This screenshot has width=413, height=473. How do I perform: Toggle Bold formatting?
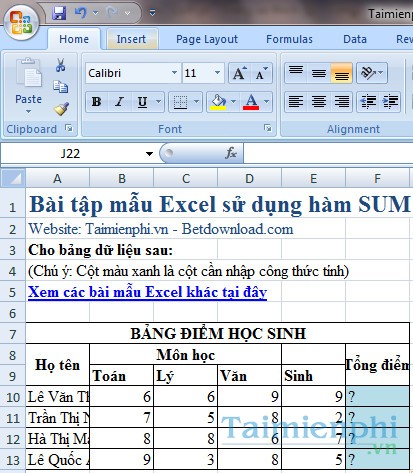tap(97, 102)
